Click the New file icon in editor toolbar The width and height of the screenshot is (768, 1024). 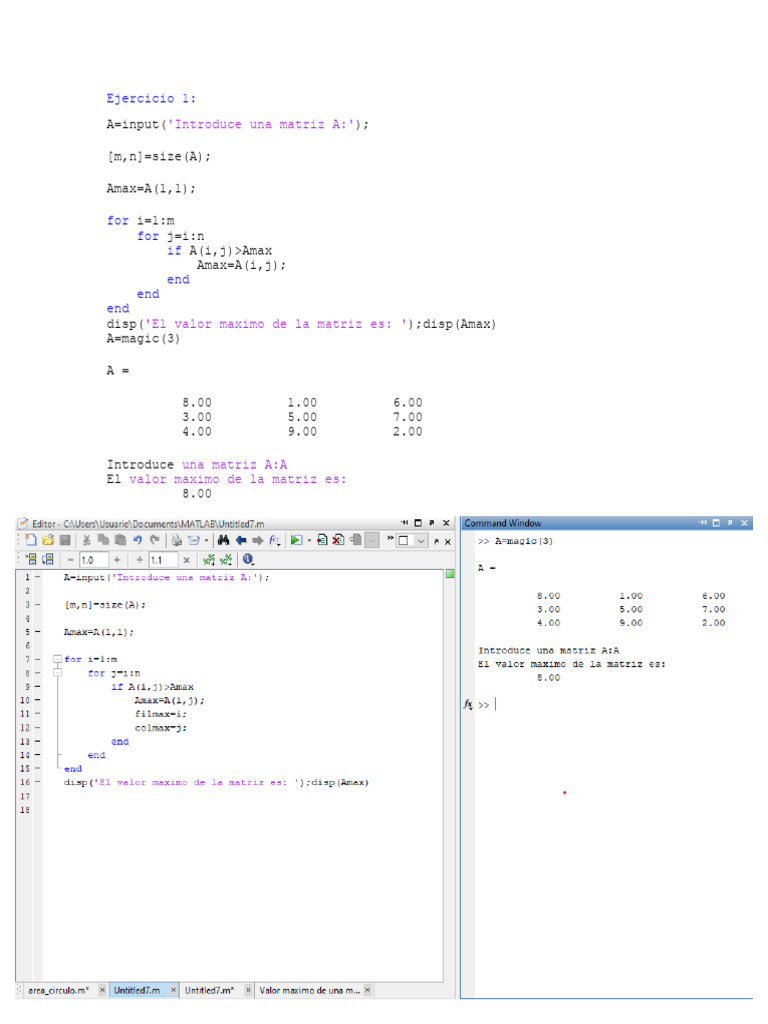point(31,540)
